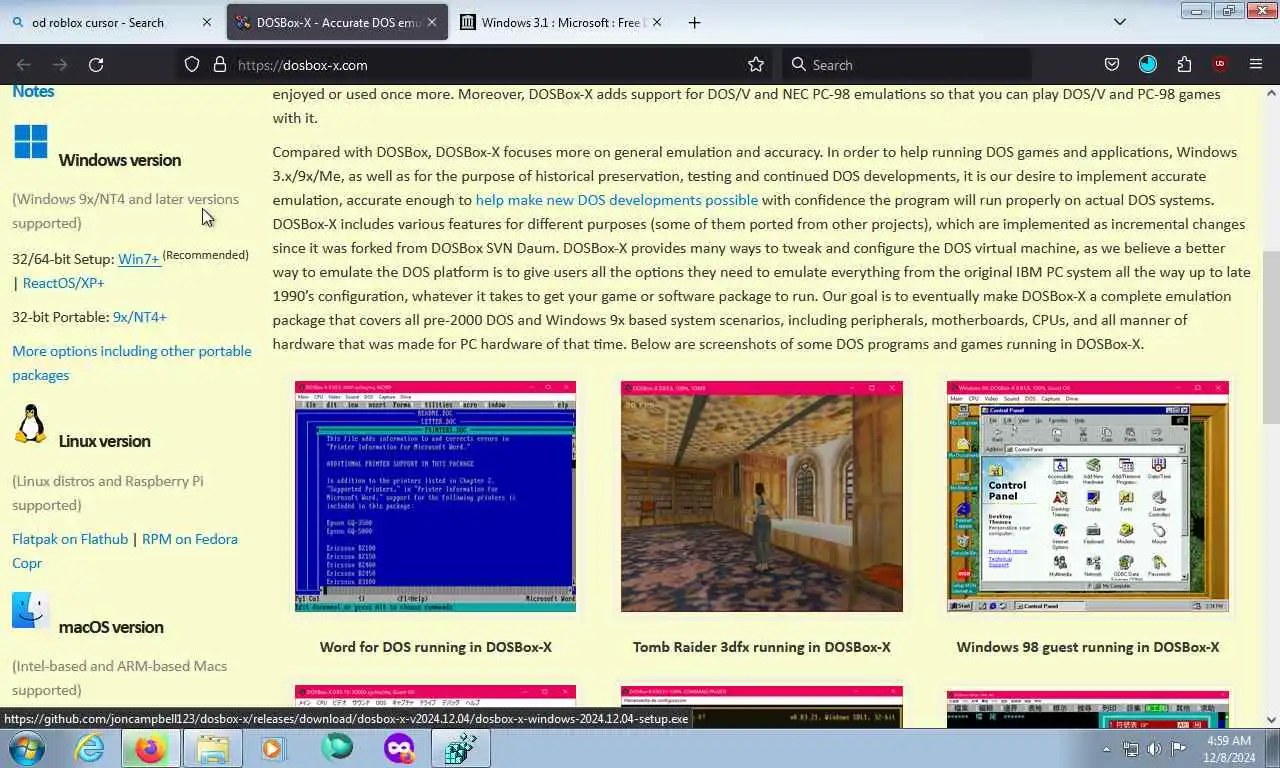The height and width of the screenshot is (768, 1280).
Task: Open the Firefox hamburger menu
Action: pyautogui.click(x=1256, y=64)
